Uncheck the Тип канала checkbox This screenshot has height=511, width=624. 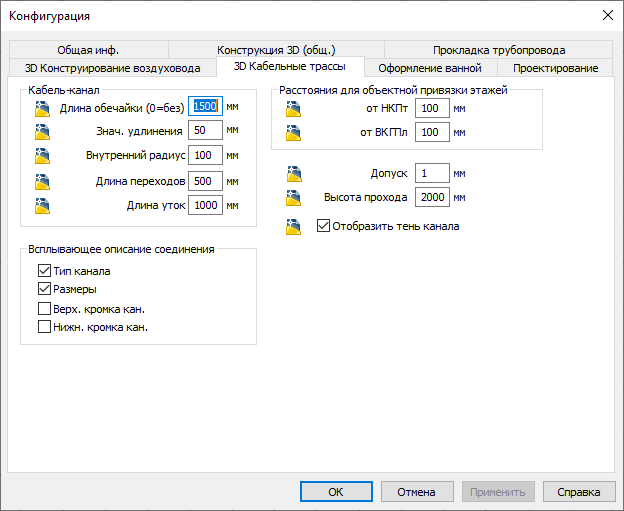pyautogui.click(x=44, y=271)
